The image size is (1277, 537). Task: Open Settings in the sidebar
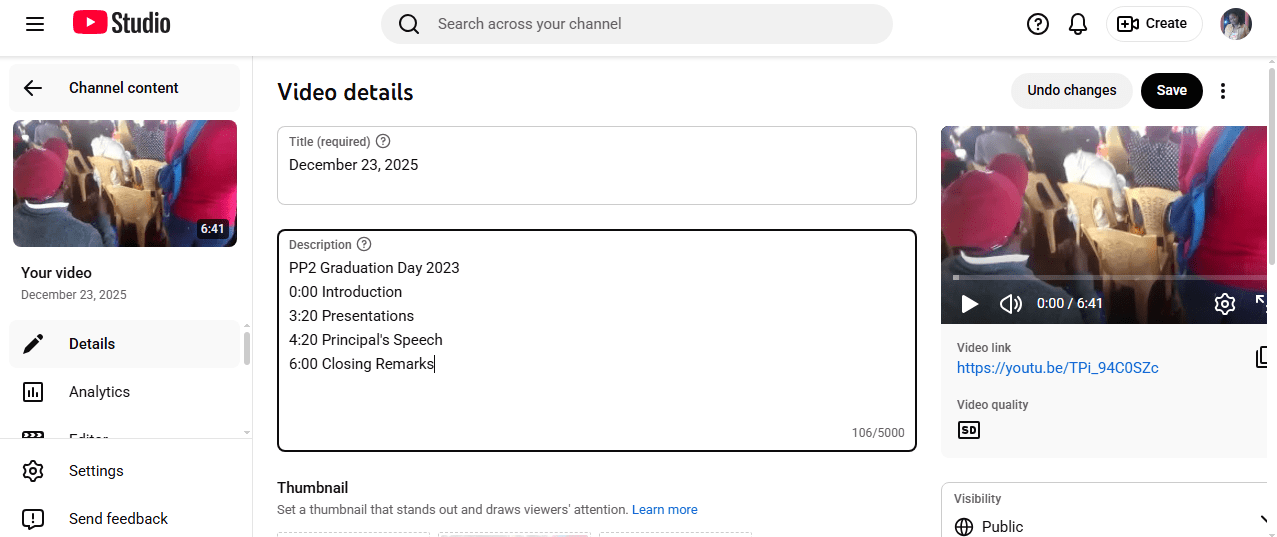(96, 471)
